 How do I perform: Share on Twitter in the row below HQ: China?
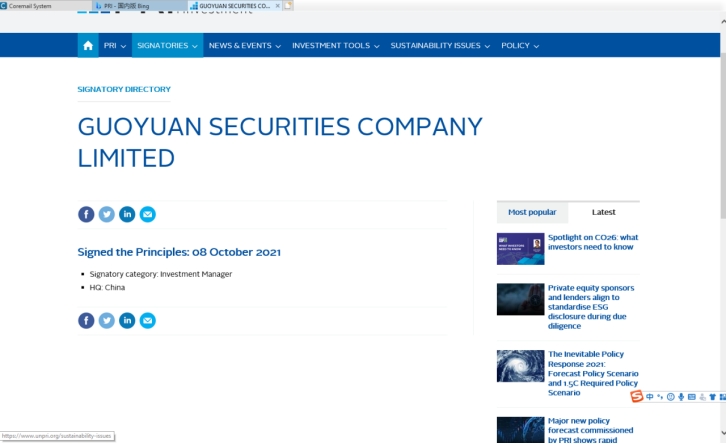click(x=107, y=320)
